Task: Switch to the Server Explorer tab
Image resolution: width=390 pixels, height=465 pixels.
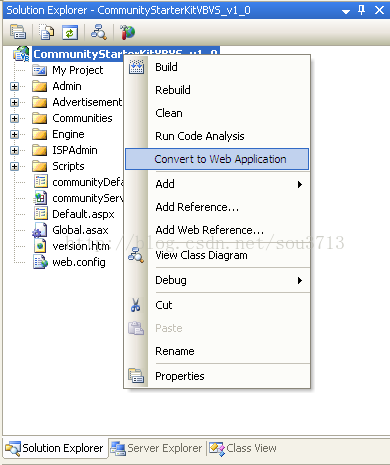Action: 157,448
